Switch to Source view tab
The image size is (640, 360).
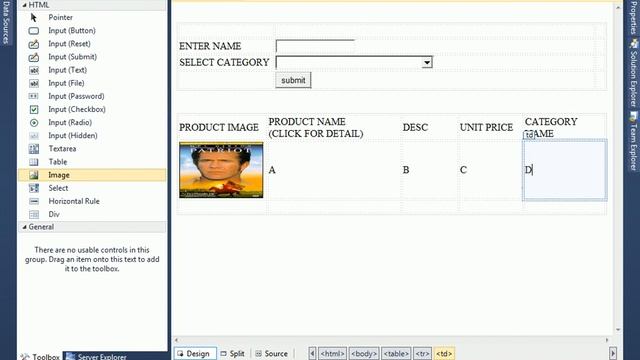(x=271, y=353)
